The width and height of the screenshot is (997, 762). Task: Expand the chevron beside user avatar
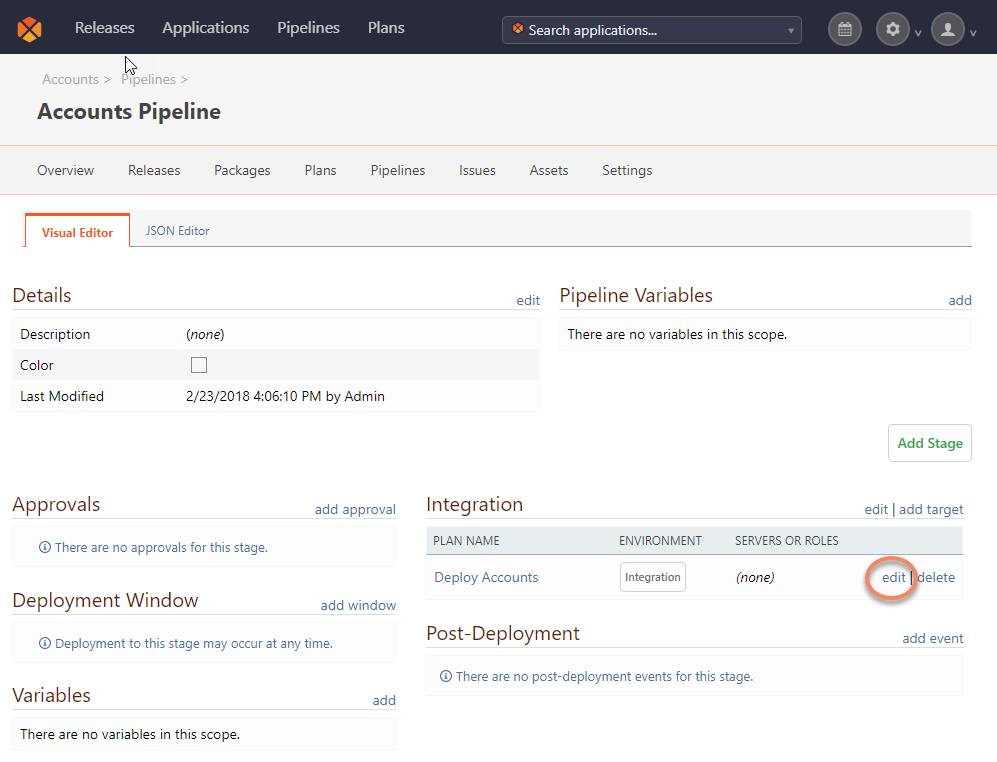coord(973,33)
